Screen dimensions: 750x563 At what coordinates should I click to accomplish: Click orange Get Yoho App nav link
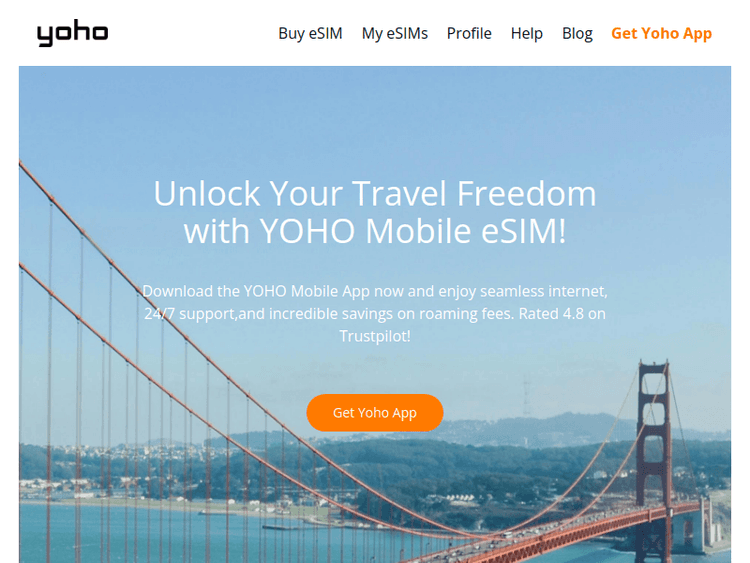662,33
